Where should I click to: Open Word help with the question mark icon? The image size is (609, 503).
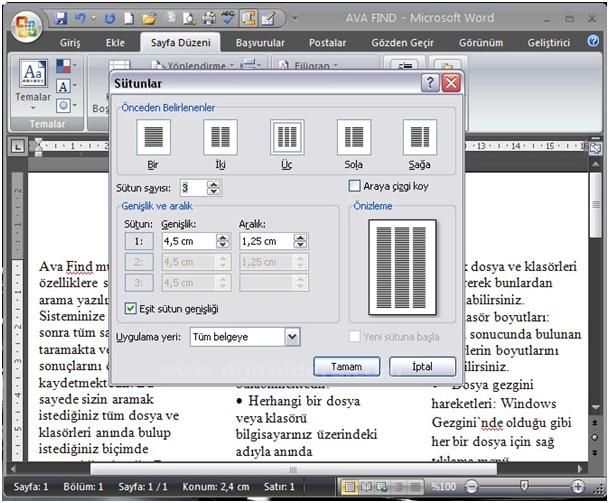593,41
